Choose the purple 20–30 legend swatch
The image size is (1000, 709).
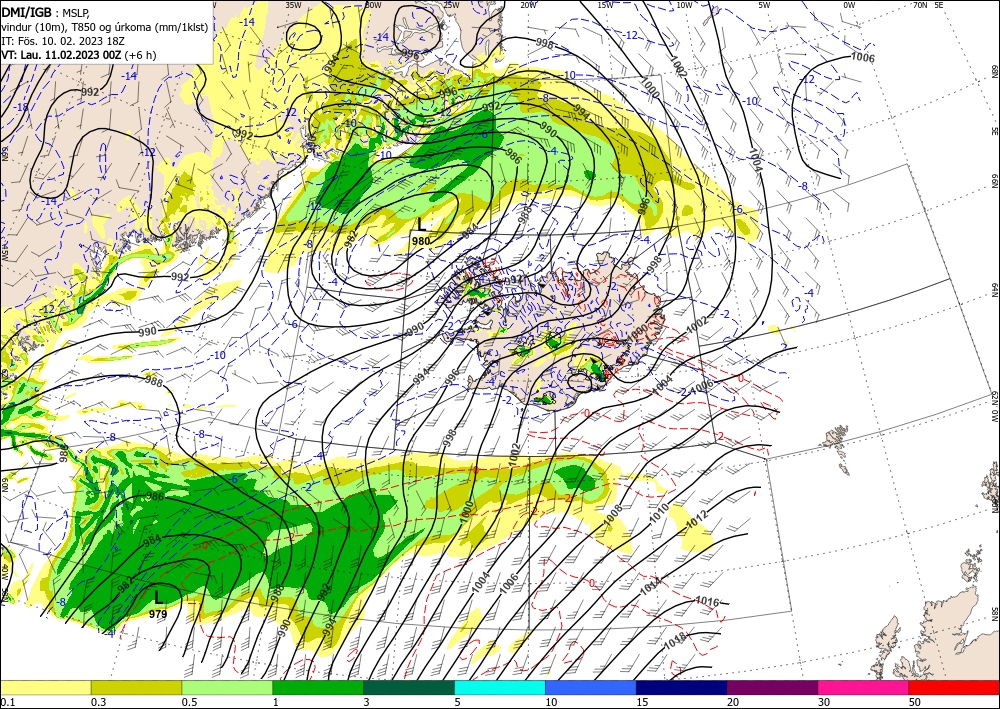click(772, 687)
